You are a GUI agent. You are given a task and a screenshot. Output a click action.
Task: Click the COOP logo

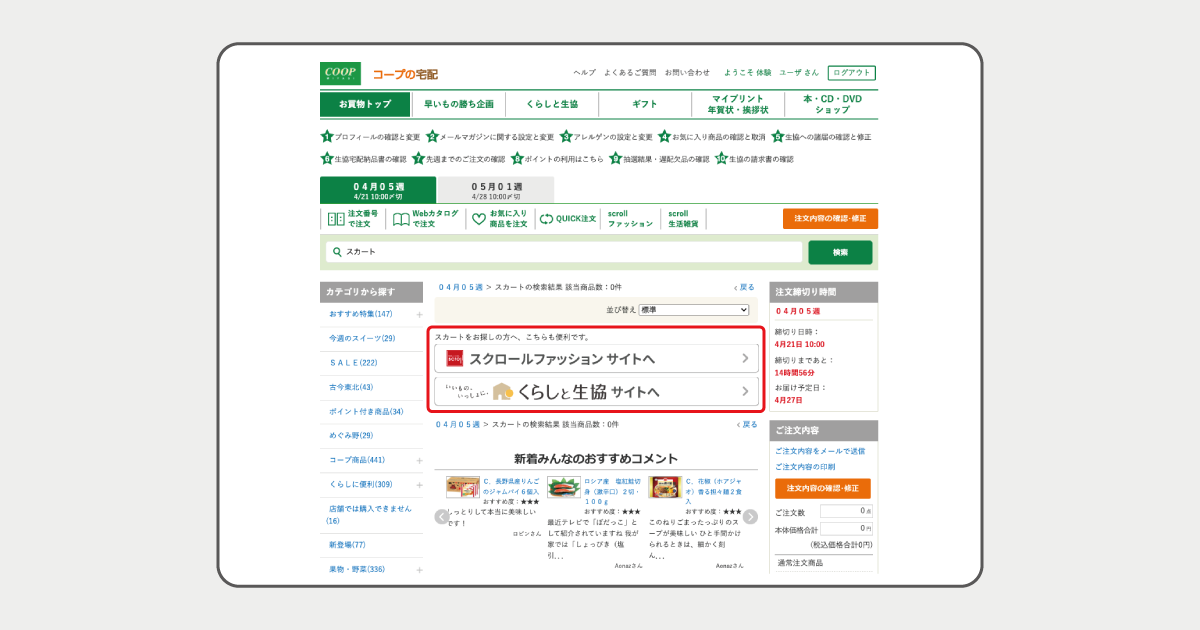coord(340,74)
